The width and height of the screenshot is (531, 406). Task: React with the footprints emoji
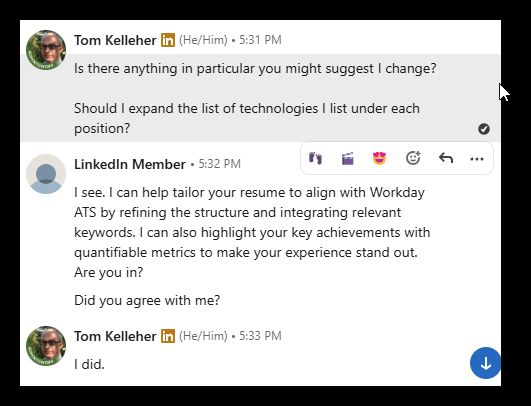click(x=315, y=158)
